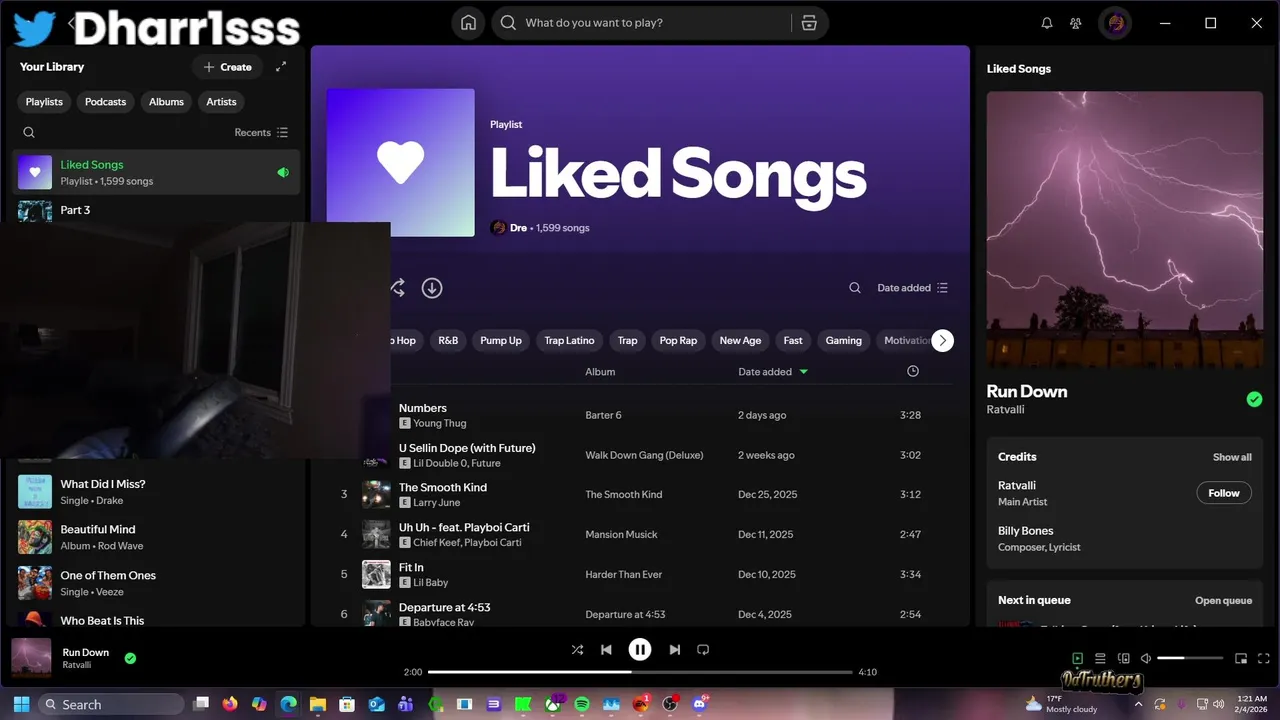Open queue from Next in queue
1280x720 pixels.
point(1223,600)
